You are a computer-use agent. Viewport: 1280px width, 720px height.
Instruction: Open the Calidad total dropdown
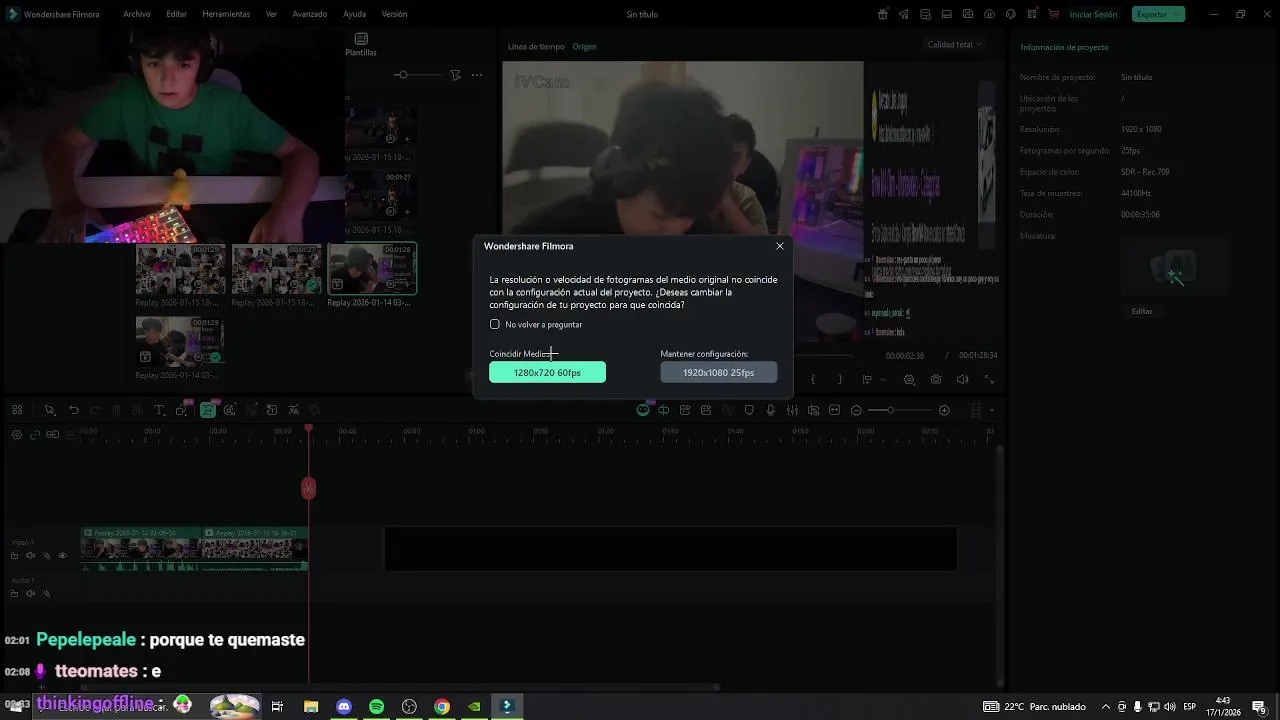[x=954, y=44]
